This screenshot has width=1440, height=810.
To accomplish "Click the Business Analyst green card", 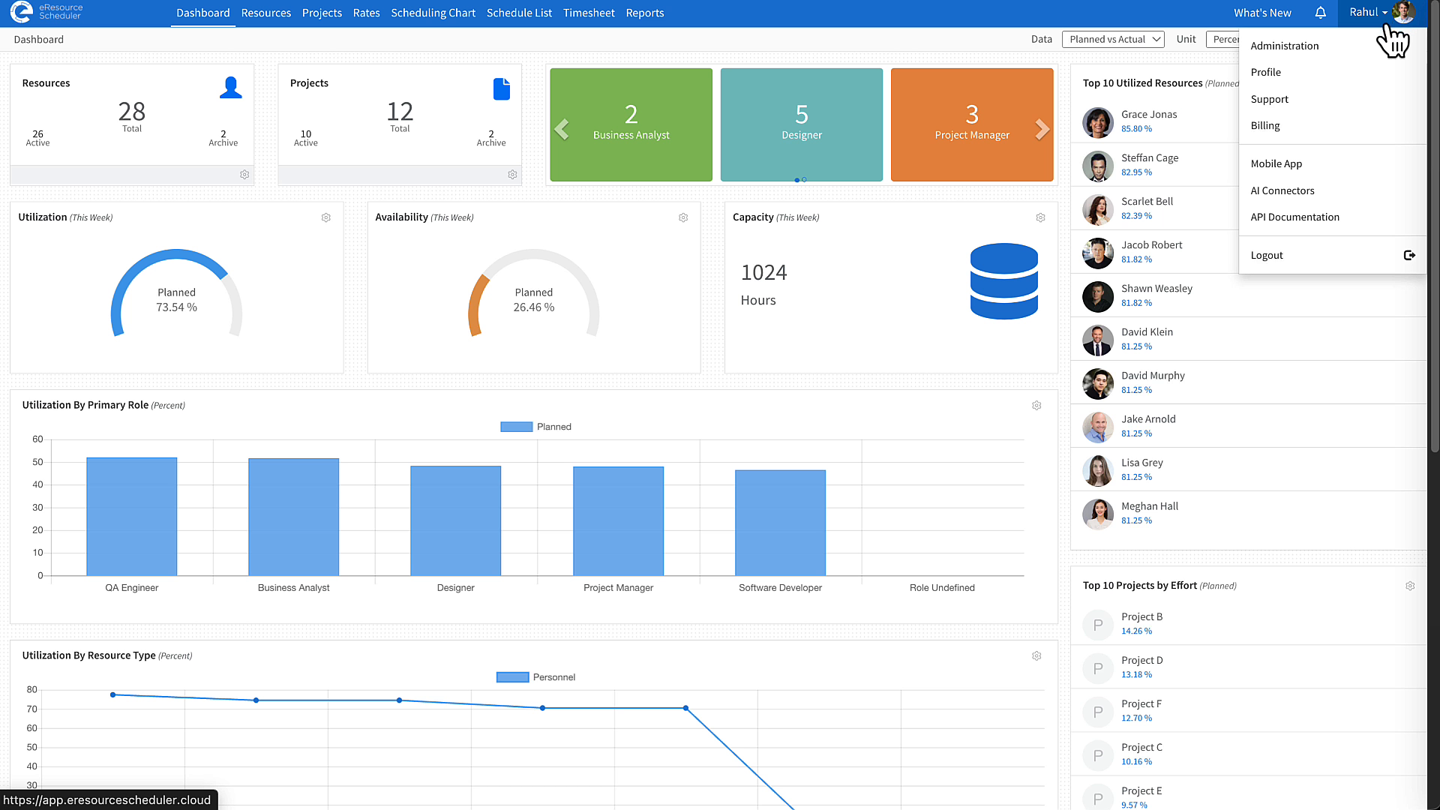I will (631, 125).
